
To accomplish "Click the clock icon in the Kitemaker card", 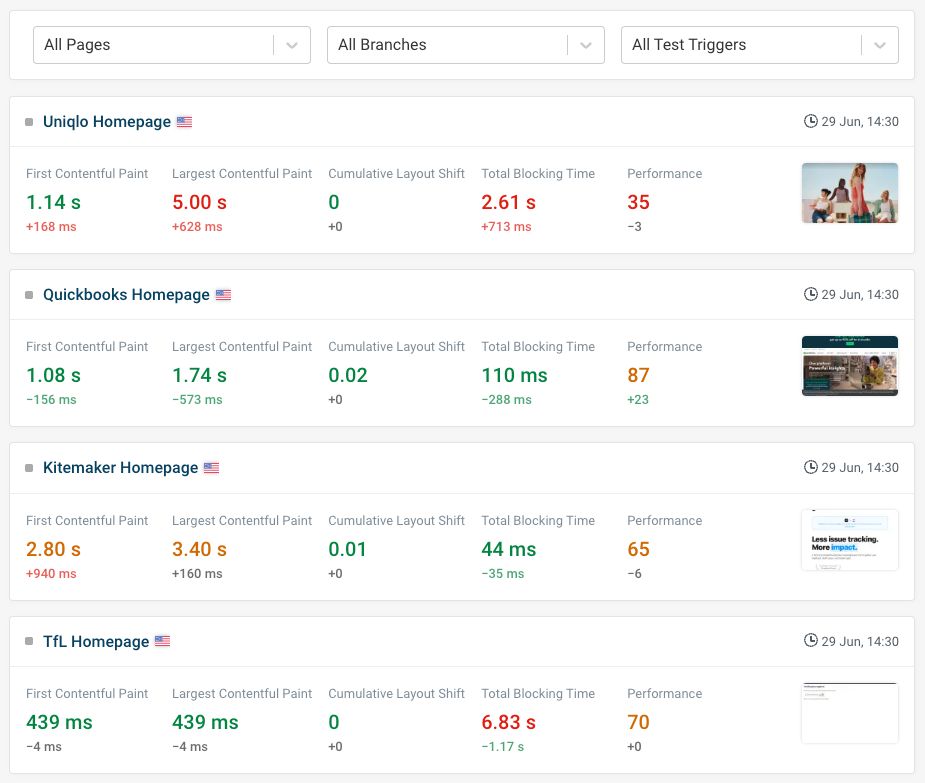I will pos(811,467).
